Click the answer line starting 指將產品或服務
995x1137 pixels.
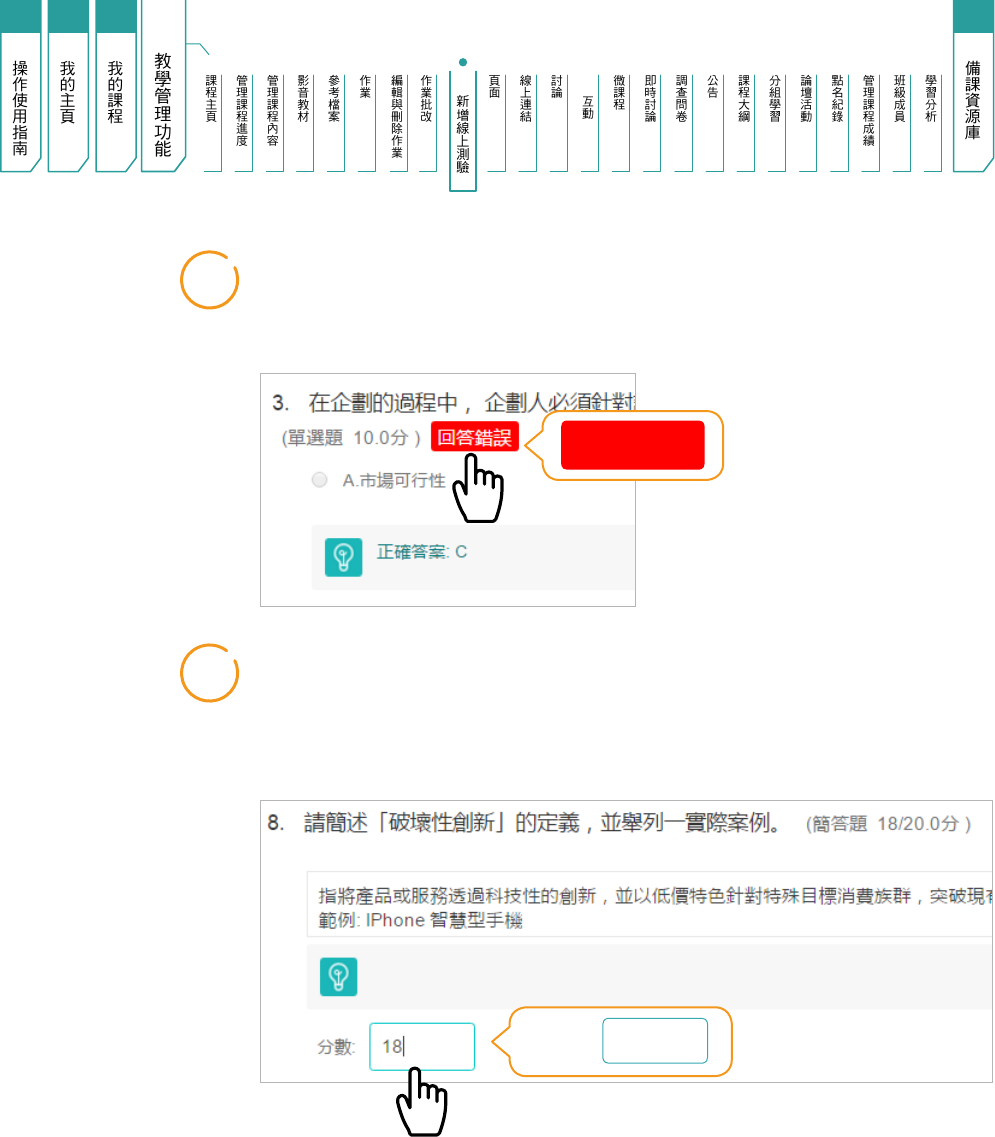point(656,896)
